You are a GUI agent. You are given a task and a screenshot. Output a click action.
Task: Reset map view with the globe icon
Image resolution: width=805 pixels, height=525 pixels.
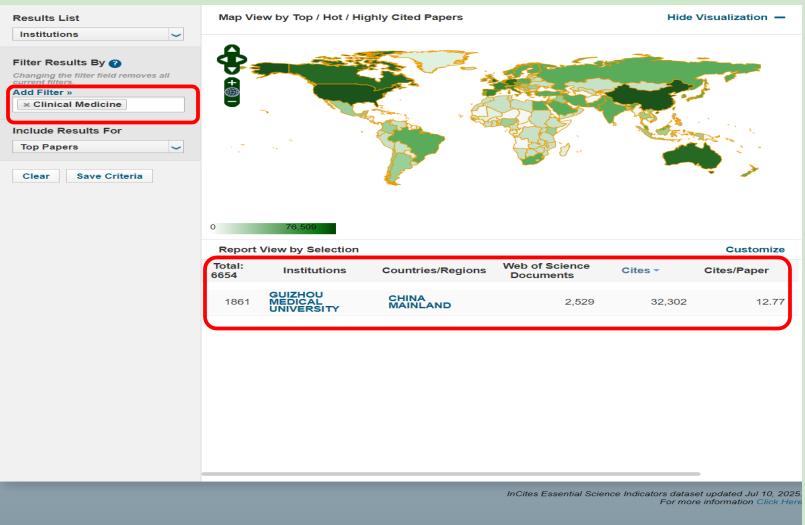coord(232,92)
